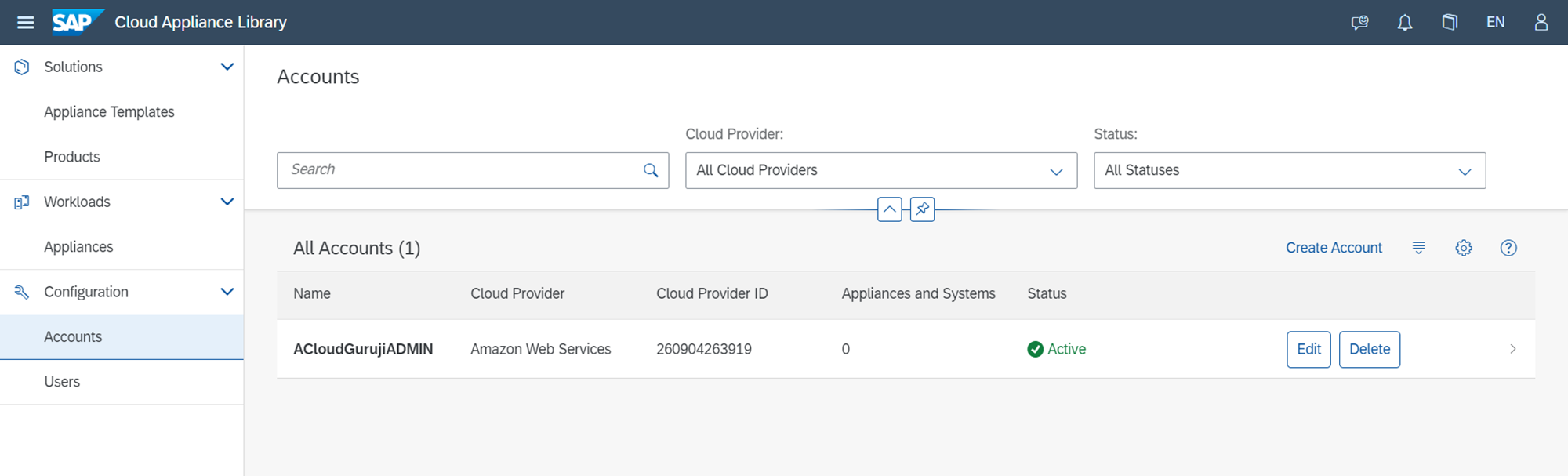Open table sort options icon

point(1418,248)
